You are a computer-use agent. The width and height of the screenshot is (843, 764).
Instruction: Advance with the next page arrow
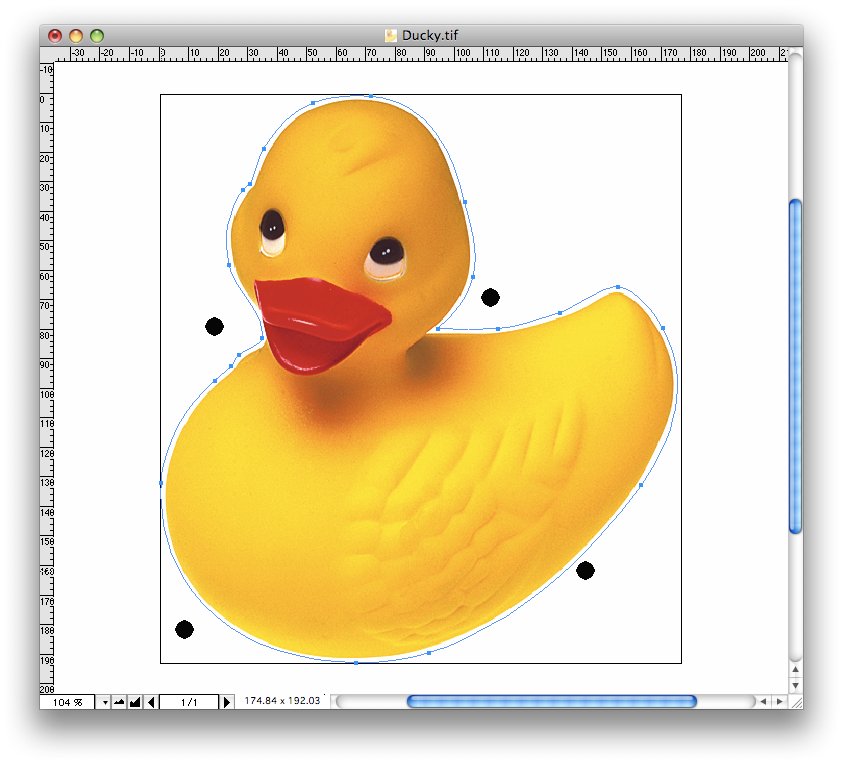pyautogui.click(x=227, y=702)
